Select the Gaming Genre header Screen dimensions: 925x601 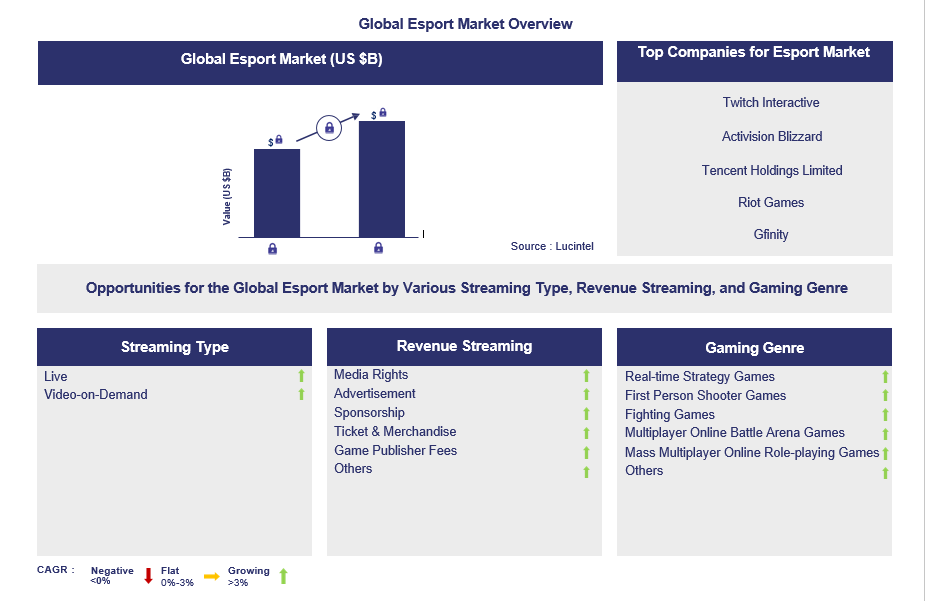click(x=754, y=348)
